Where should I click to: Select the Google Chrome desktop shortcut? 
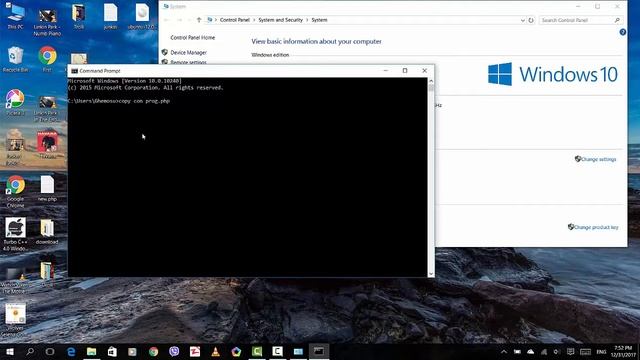point(15,192)
